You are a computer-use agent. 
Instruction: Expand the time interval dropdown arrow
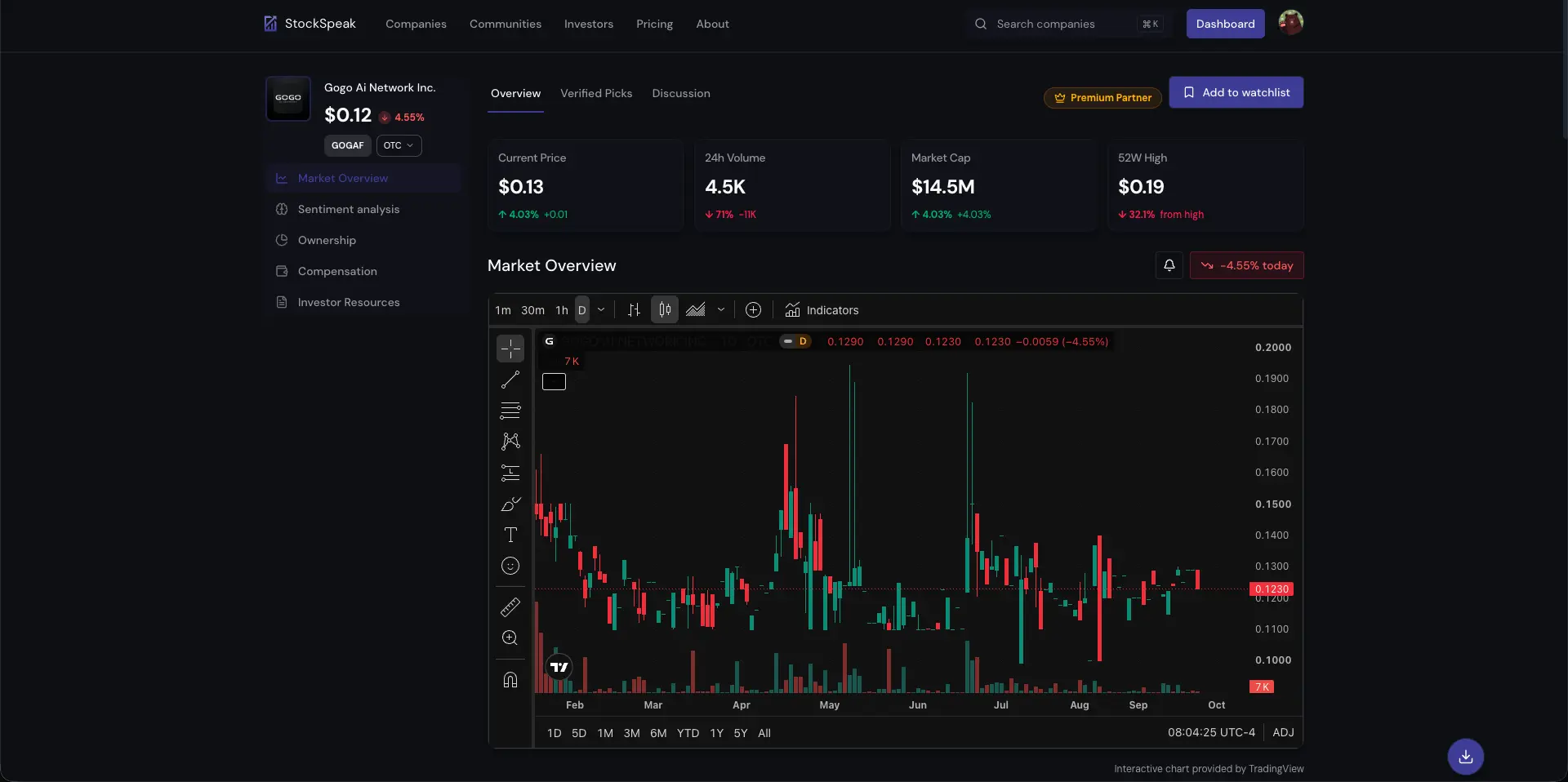coord(601,310)
